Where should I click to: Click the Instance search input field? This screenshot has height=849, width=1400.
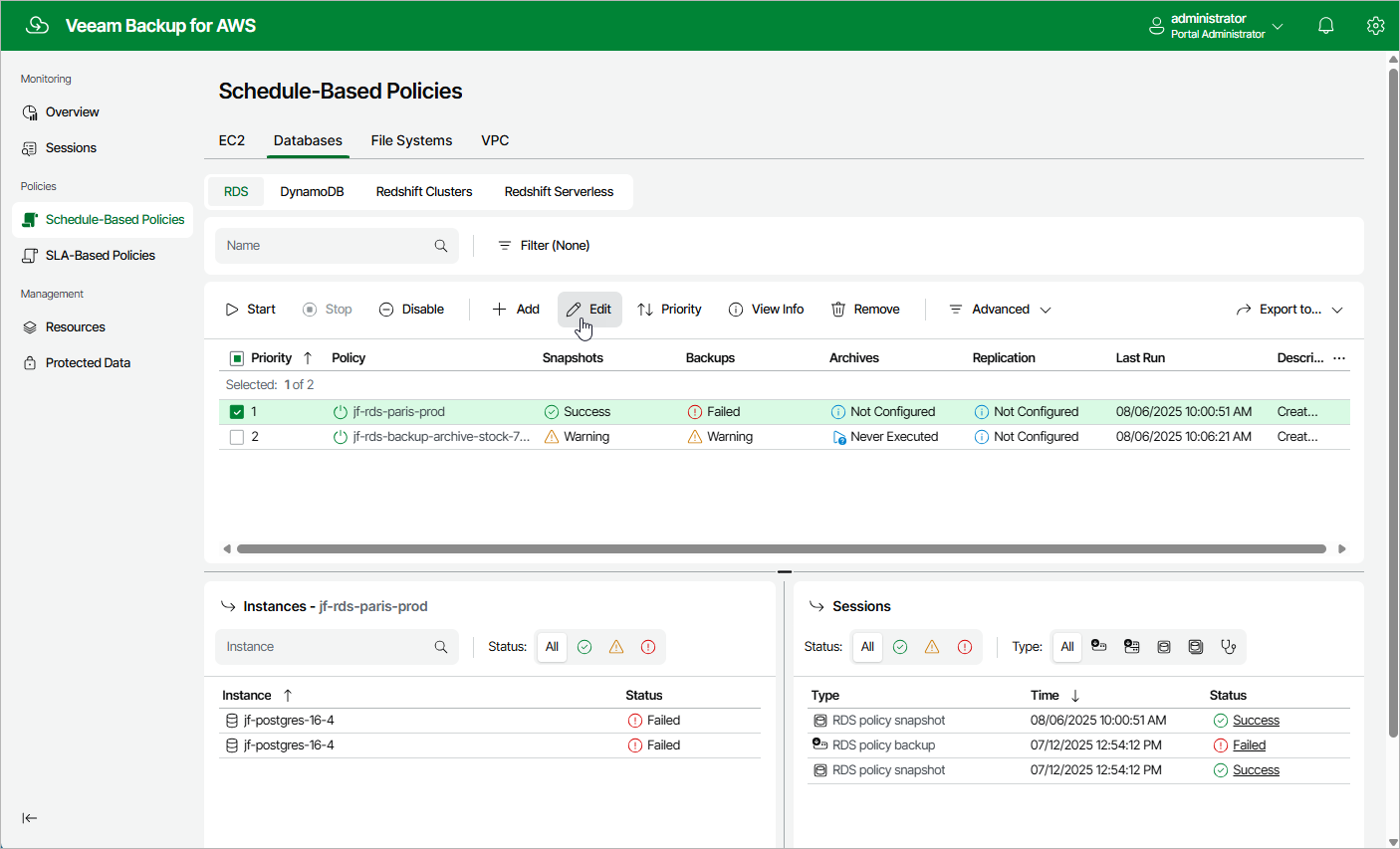click(337, 647)
